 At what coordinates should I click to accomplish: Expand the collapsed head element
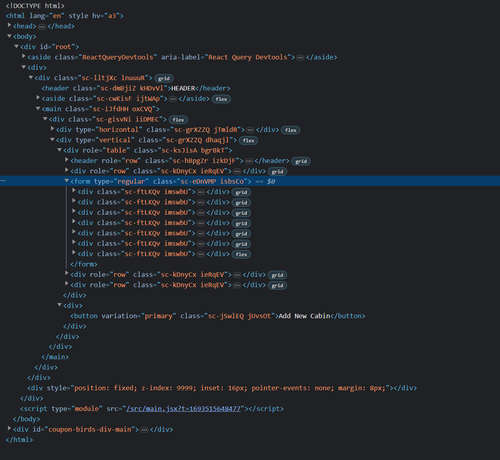pos(9,25)
